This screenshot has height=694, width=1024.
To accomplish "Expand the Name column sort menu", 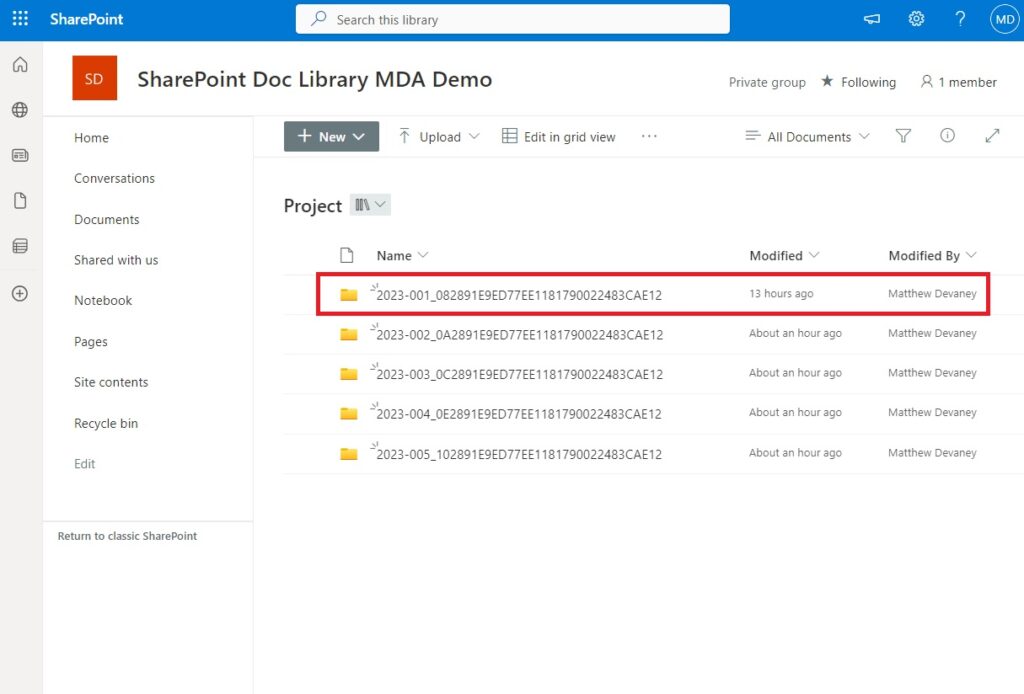I will [401, 255].
